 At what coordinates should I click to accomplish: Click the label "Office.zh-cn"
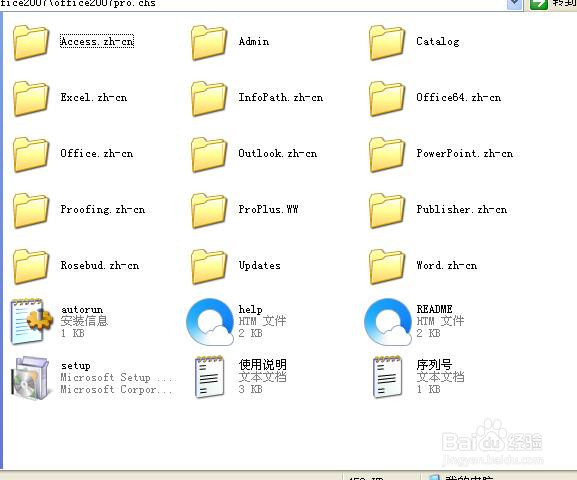pos(97,153)
